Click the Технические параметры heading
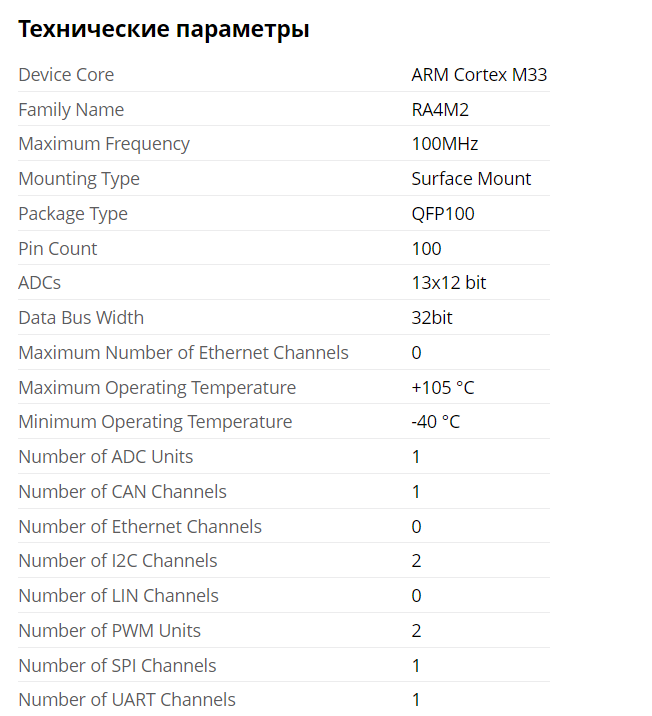Screen dimensions: 652x716 164,30
